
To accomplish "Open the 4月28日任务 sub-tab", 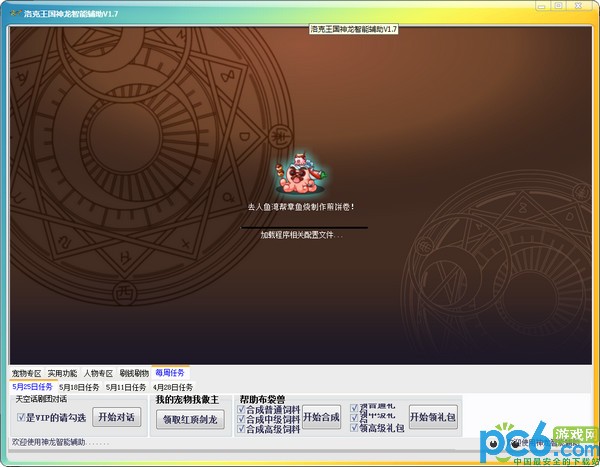I will pyautogui.click(x=173, y=387).
